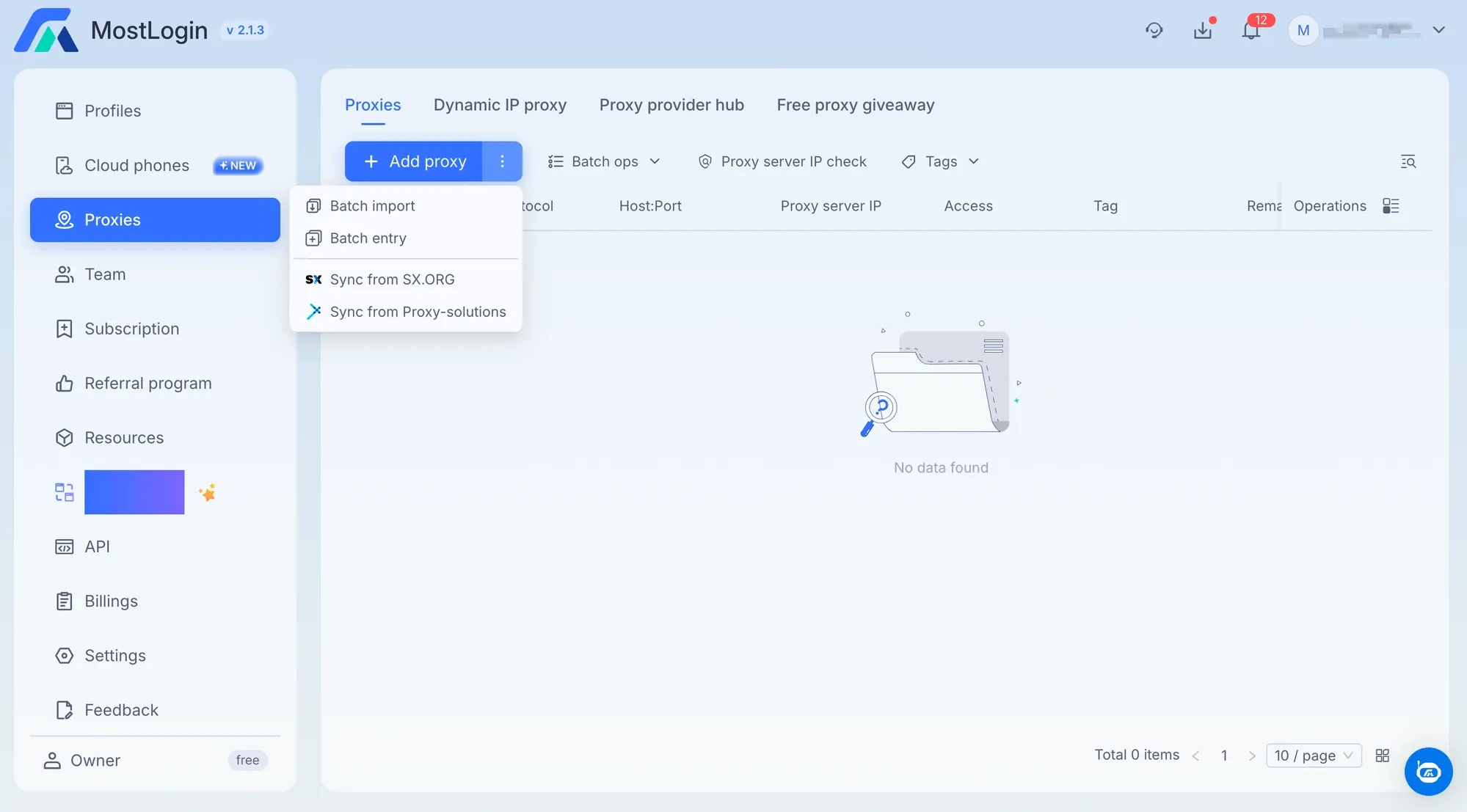Image resolution: width=1467 pixels, height=812 pixels.
Task: Open the Referral program sidebar entry
Action: click(148, 383)
